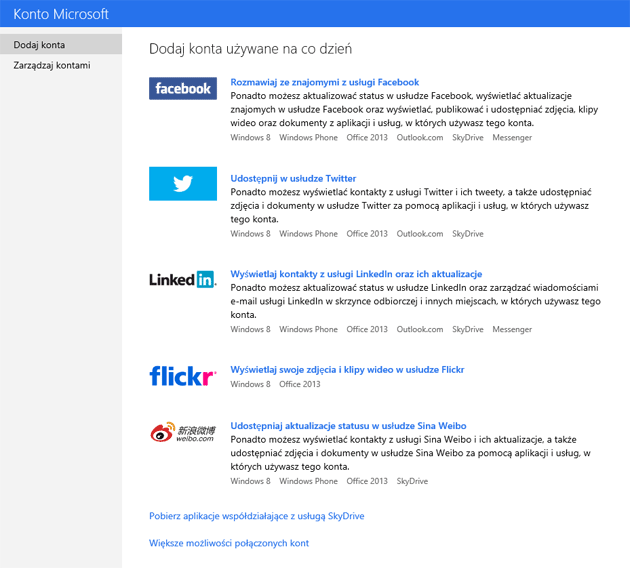Click Outlook.com label in Twitter row
Image resolution: width=630 pixels, height=568 pixels.
tap(420, 234)
